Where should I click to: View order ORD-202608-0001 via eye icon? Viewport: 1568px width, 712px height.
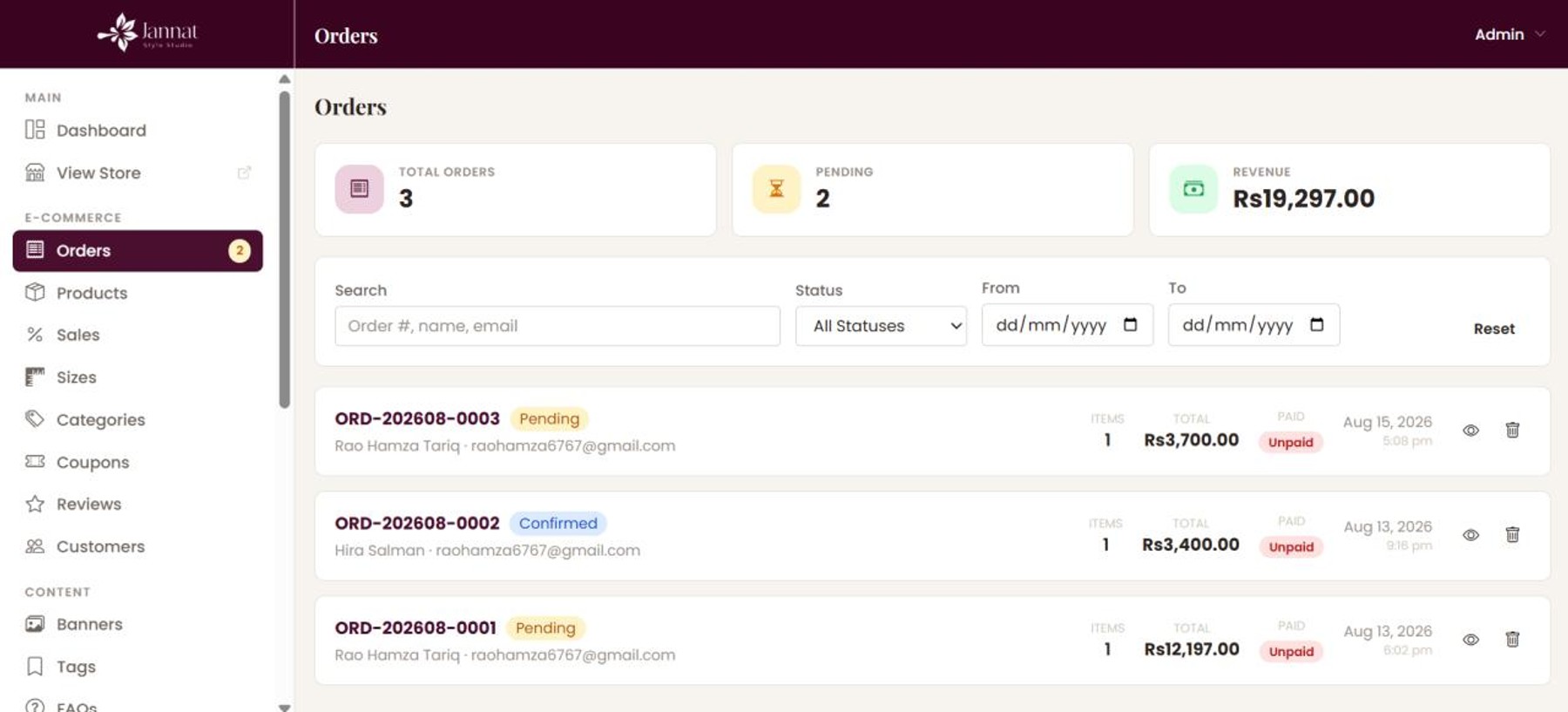[1470, 639]
